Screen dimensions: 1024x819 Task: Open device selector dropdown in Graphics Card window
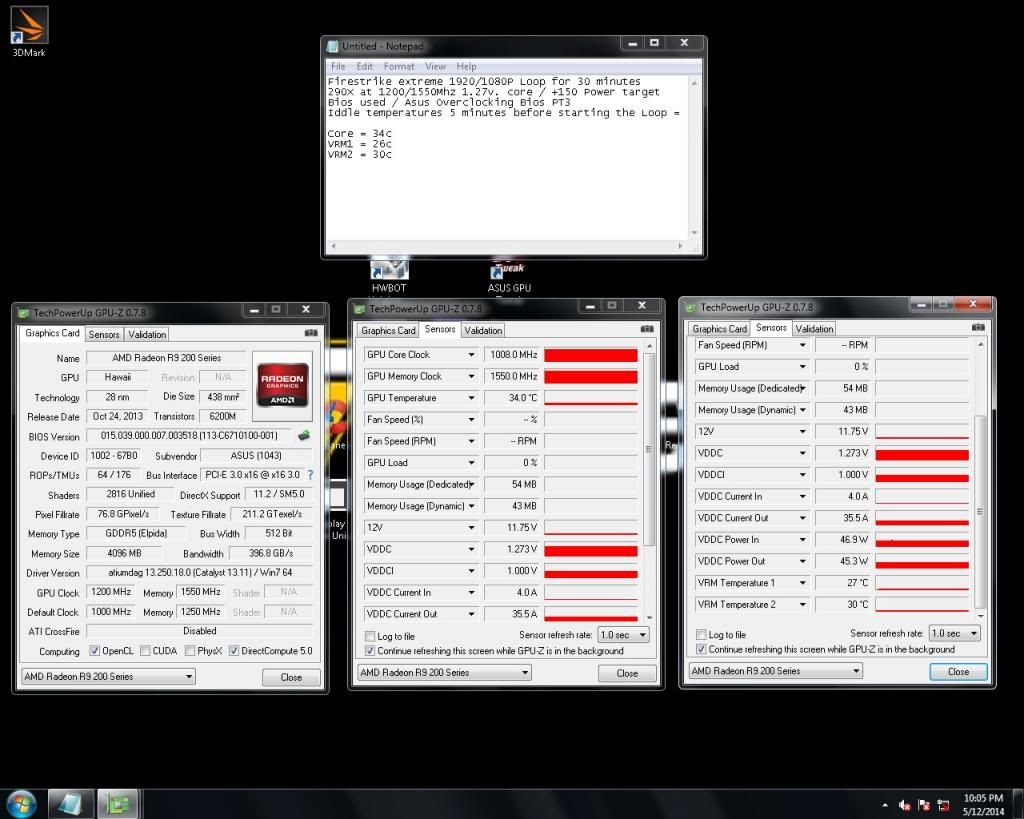click(x=108, y=677)
